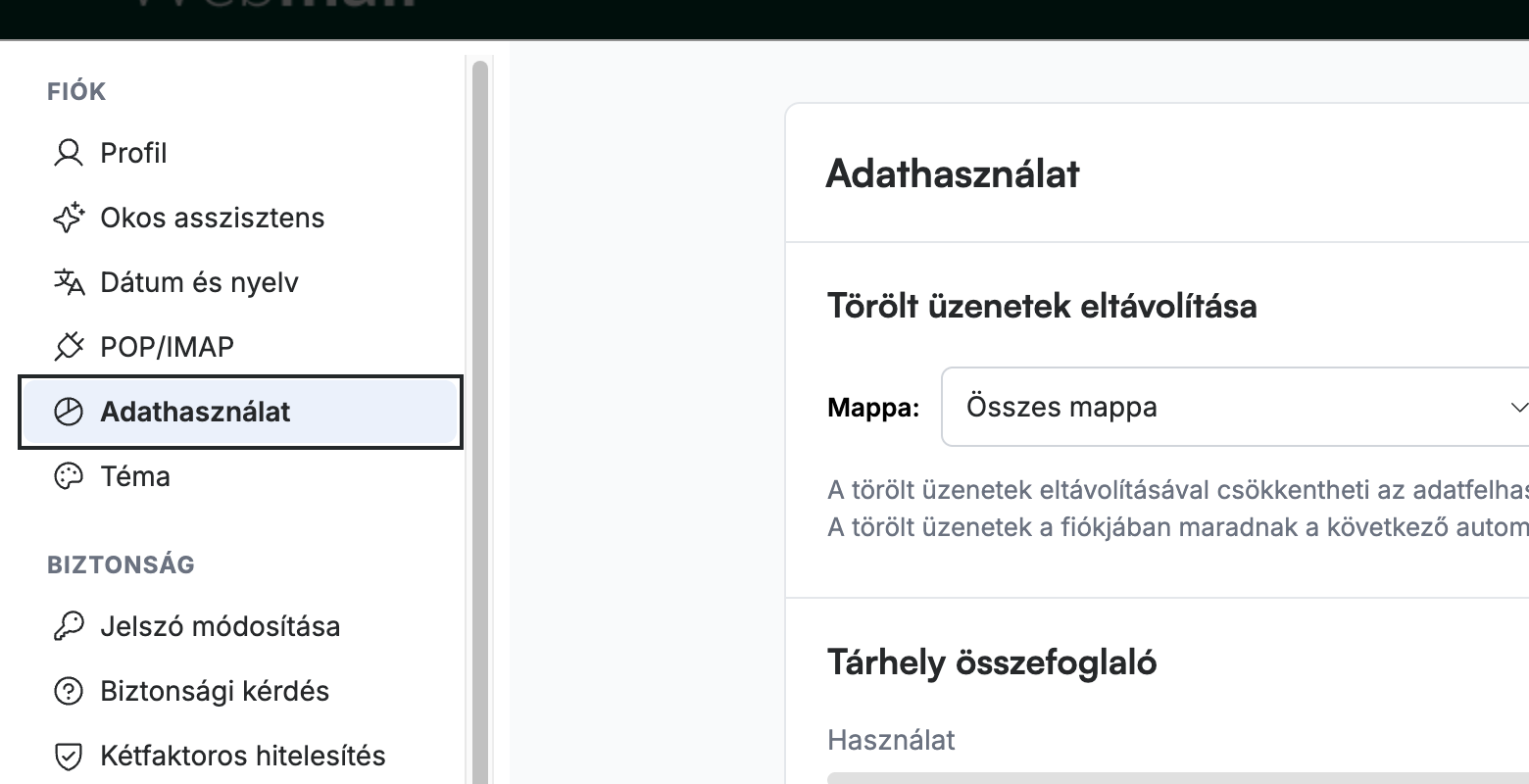Click the POP/IMAP plug icon
This screenshot has height=784, width=1529.
(68, 347)
